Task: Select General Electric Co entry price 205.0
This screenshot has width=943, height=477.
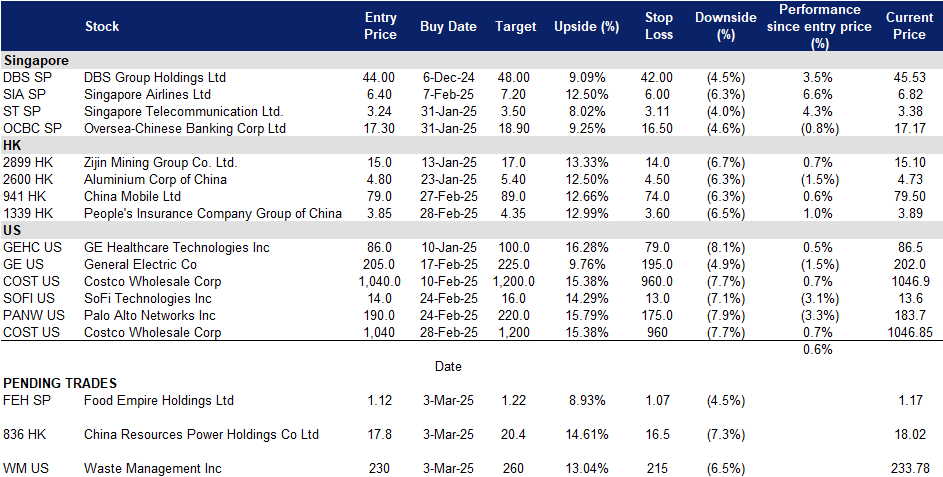Action: [x=380, y=264]
